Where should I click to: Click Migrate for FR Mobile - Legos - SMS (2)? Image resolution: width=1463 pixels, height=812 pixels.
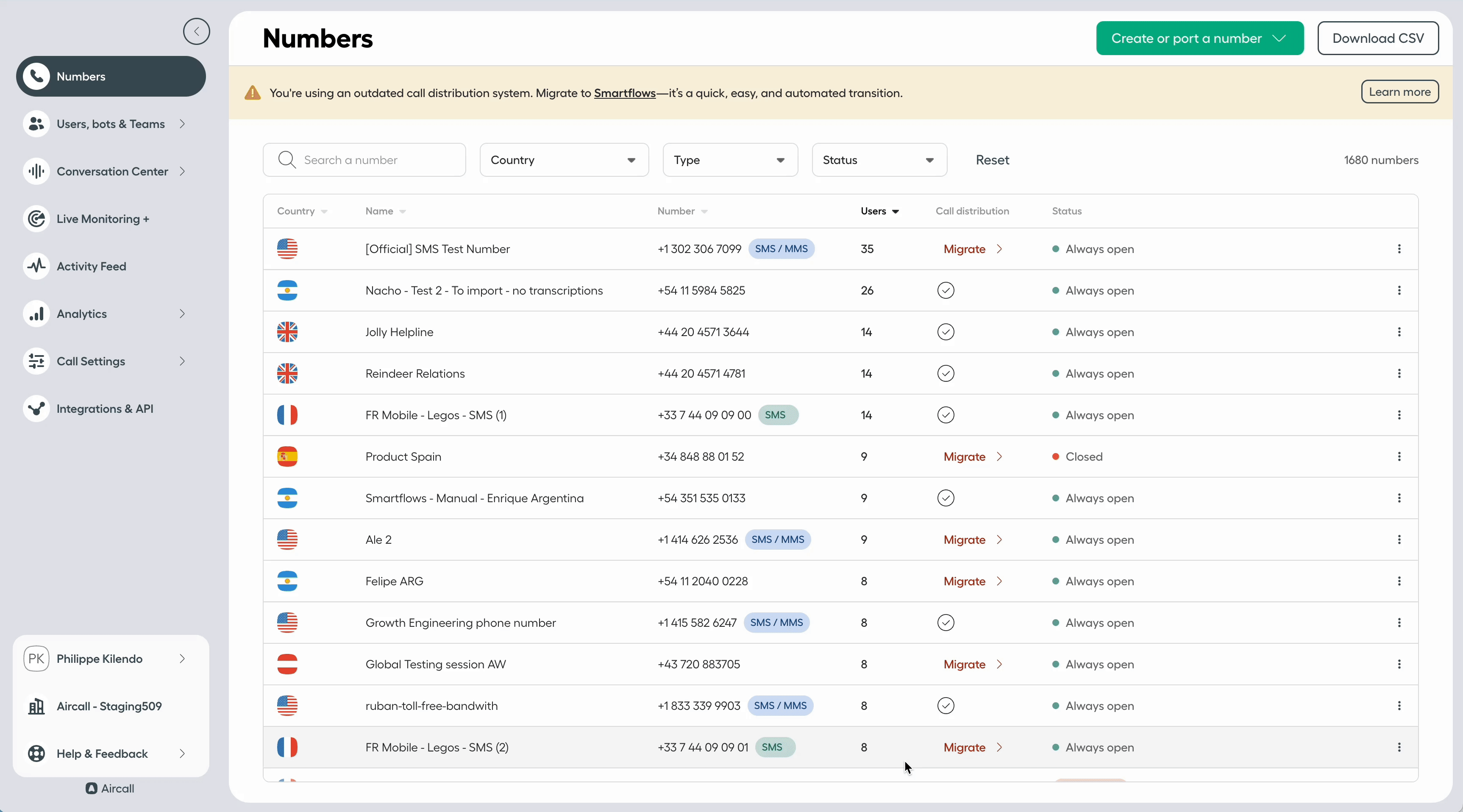pos(972,747)
